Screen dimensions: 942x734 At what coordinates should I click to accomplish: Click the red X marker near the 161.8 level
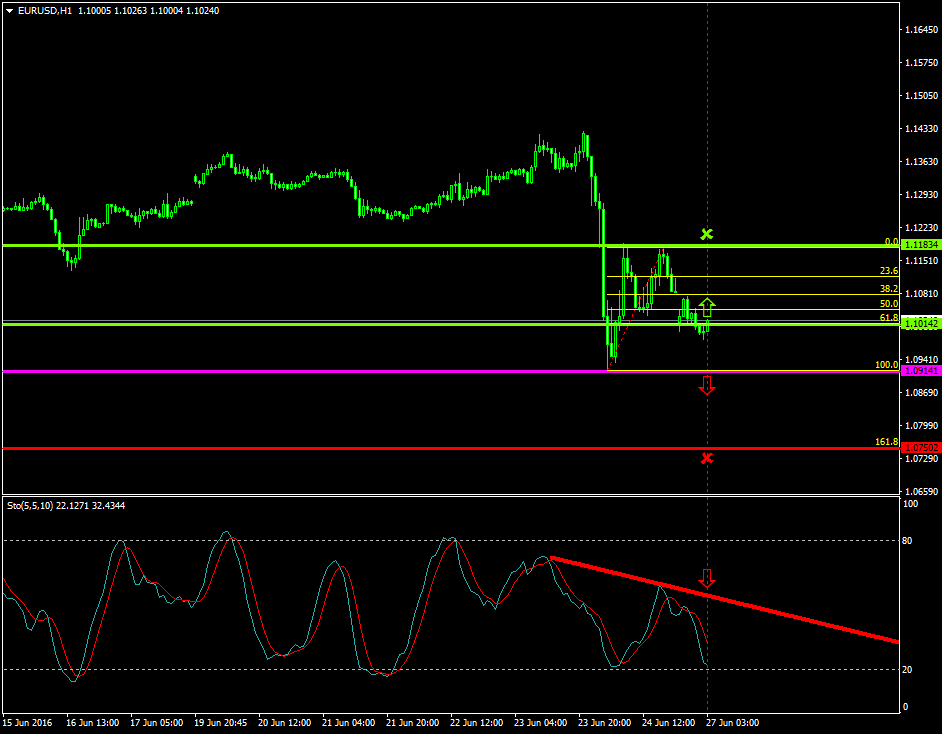coord(707,456)
